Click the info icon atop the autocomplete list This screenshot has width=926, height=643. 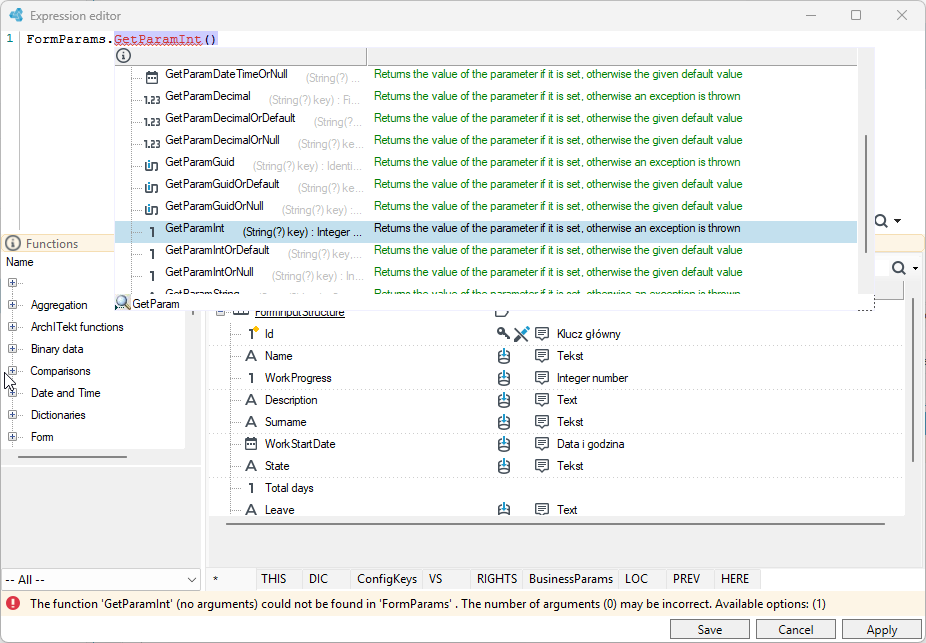pos(123,56)
